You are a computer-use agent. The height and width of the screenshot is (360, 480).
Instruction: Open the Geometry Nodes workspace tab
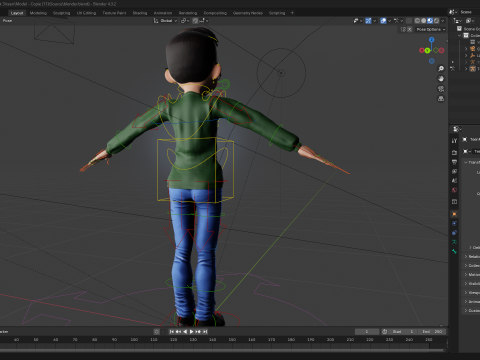pyautogui.click(x=247, y=13)
